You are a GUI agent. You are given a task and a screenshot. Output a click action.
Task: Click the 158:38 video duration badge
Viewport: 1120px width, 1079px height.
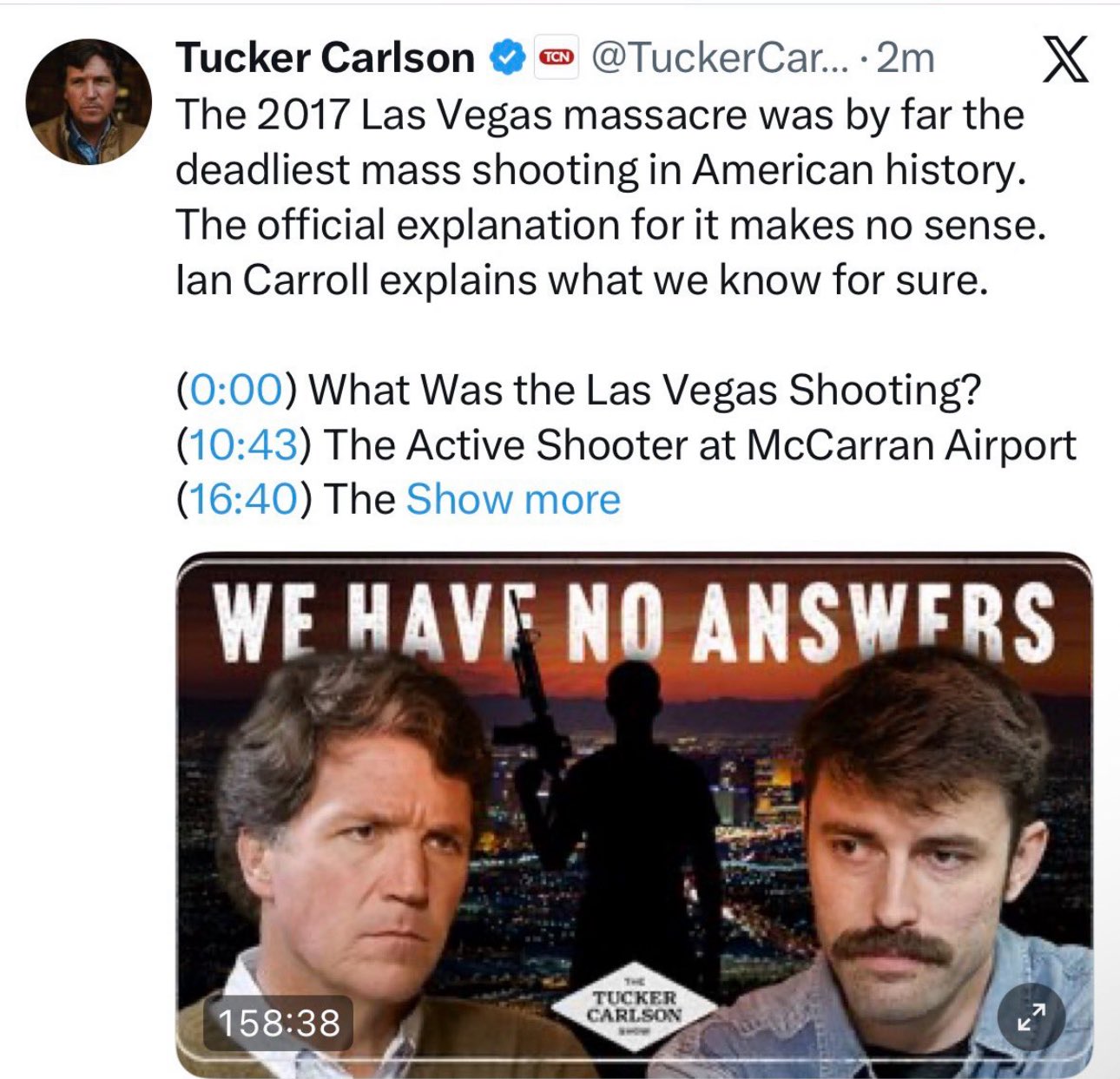point(279,1022)
